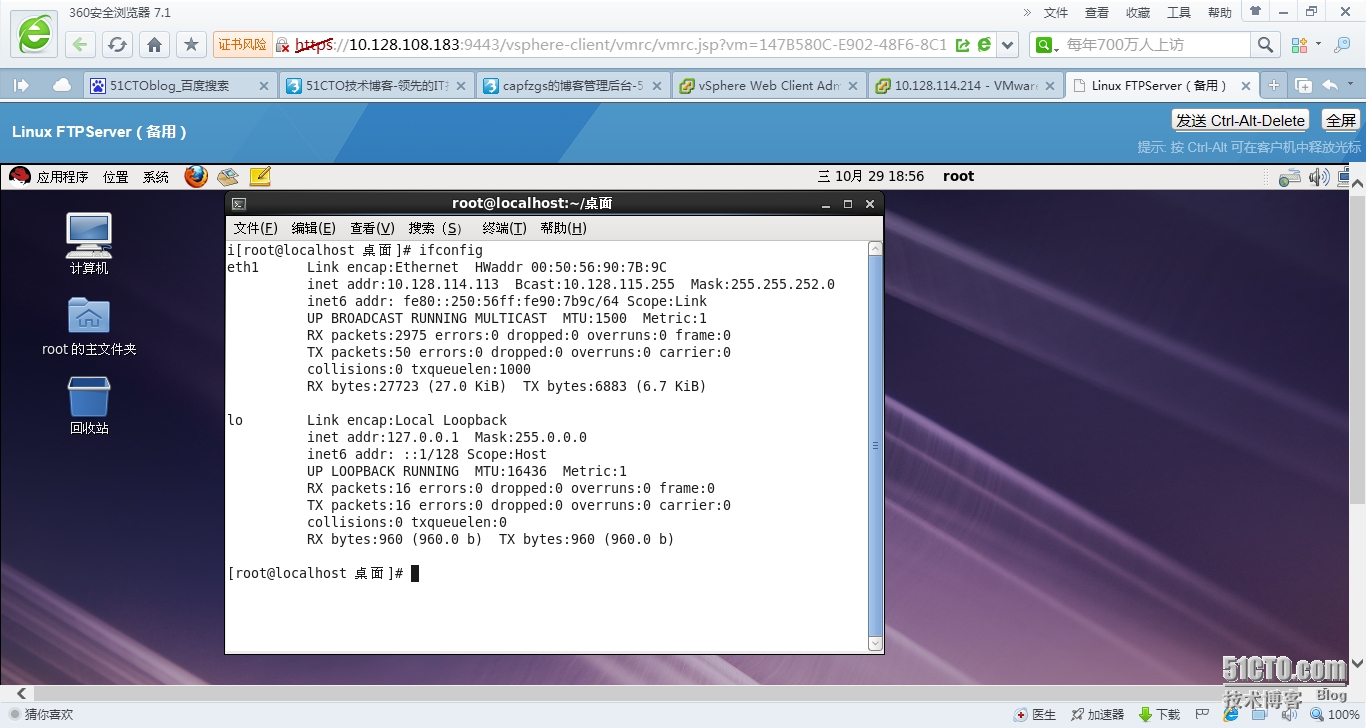
Task: Open the 收藏 browser menu
Action: (1138, 13)
